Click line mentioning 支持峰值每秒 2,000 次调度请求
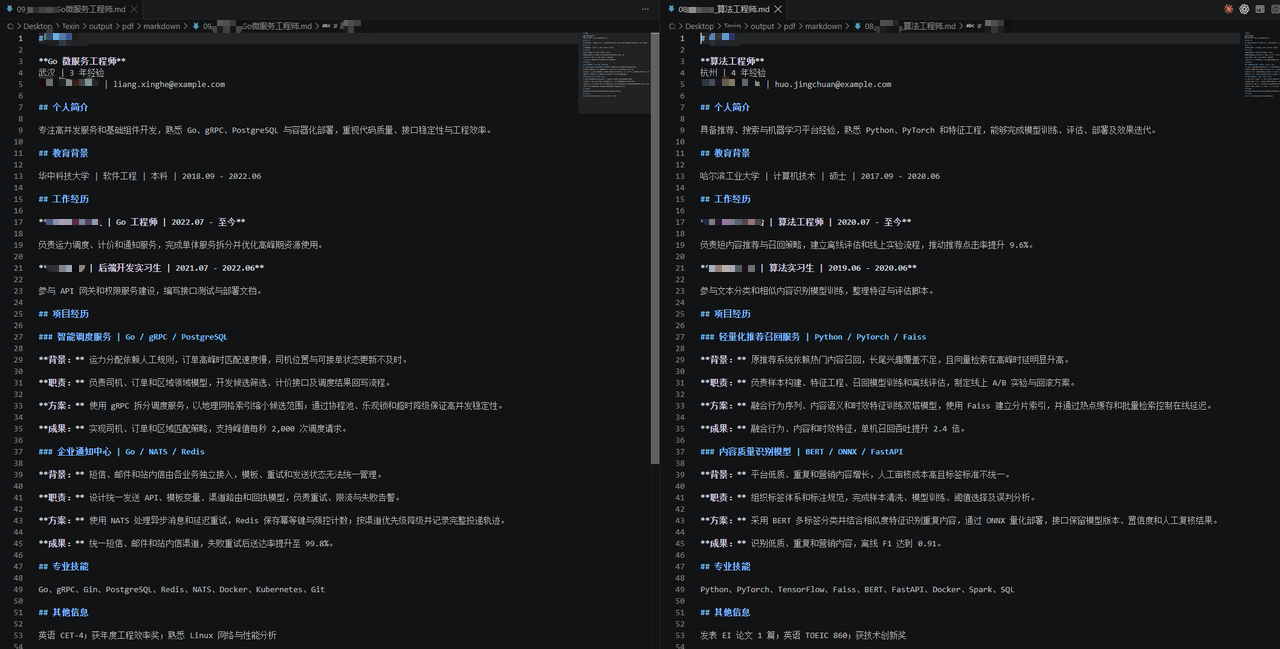 [193, 429]
